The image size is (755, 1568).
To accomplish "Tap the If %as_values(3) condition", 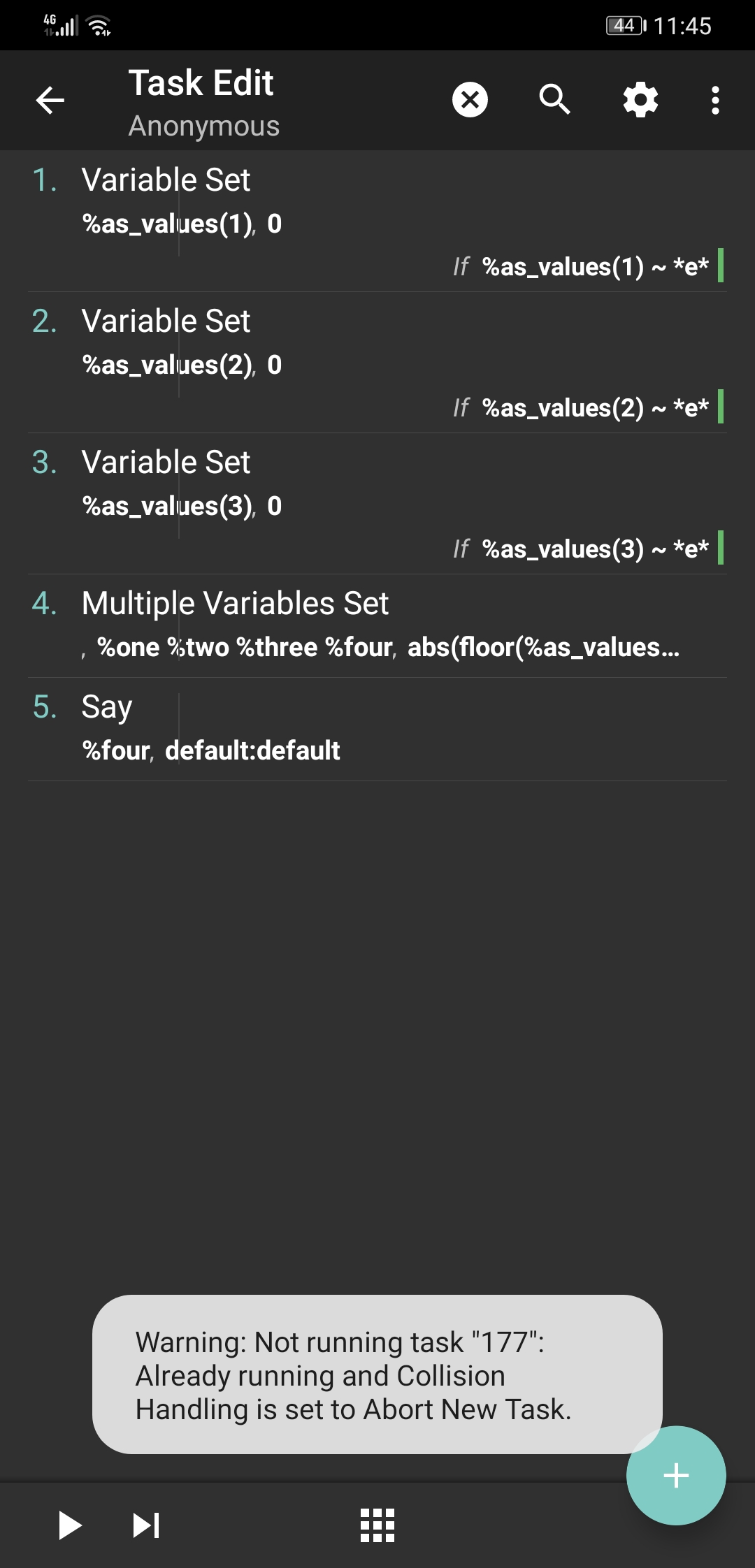I will tap(582, 549).
